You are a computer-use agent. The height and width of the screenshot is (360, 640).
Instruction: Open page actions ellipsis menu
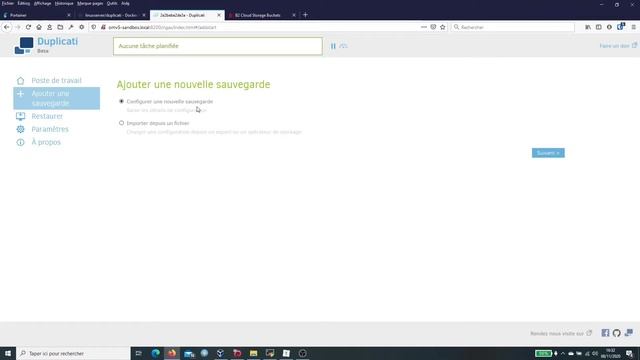point(424,27)
